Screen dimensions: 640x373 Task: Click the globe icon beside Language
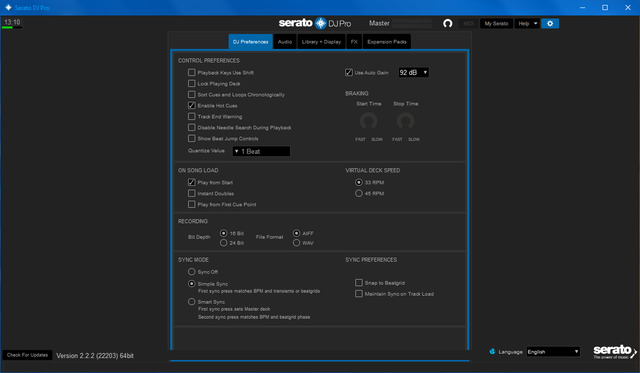pyautogui.click(x=492, y=351)
